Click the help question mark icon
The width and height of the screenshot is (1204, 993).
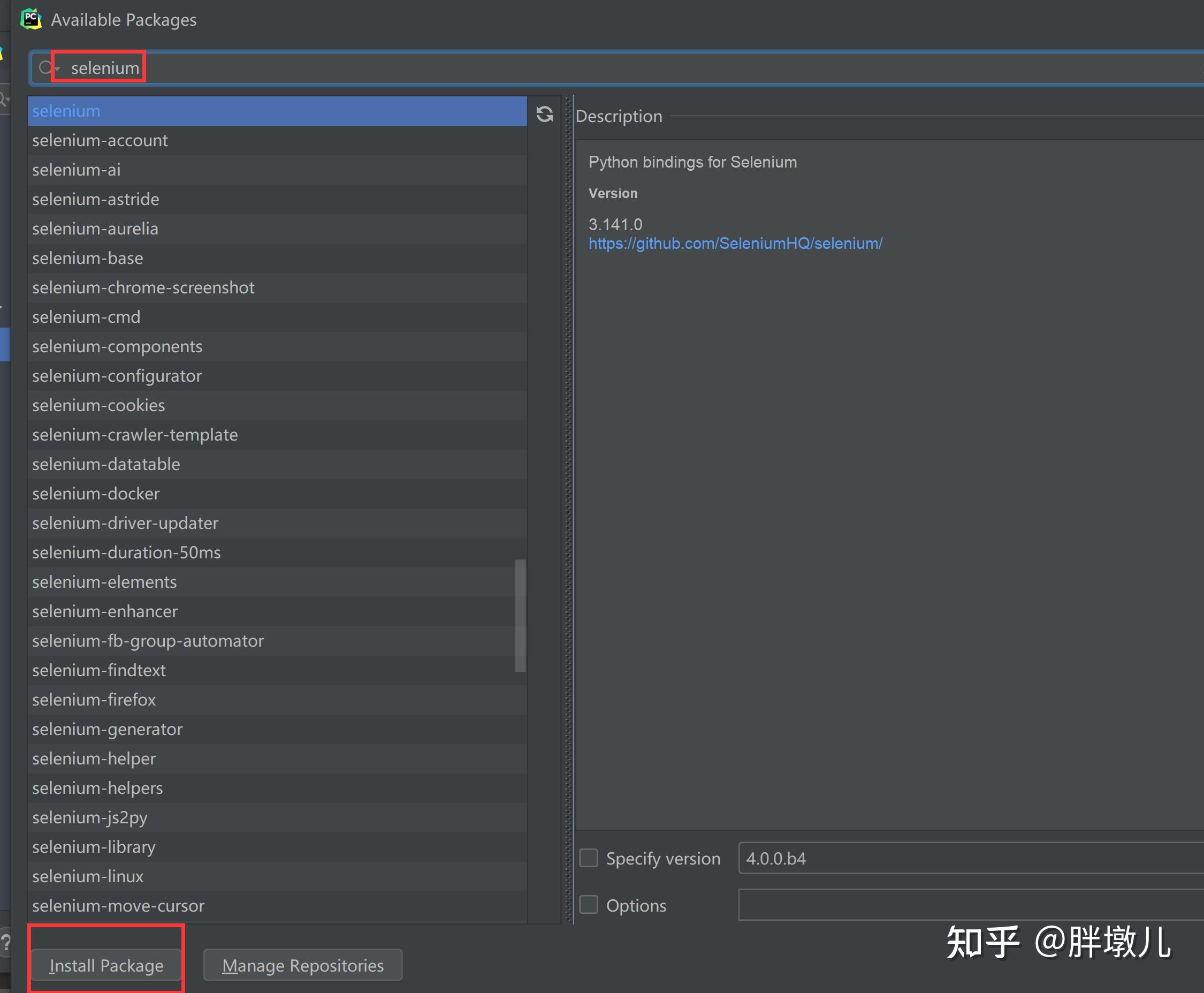click(x=6, y=942)
